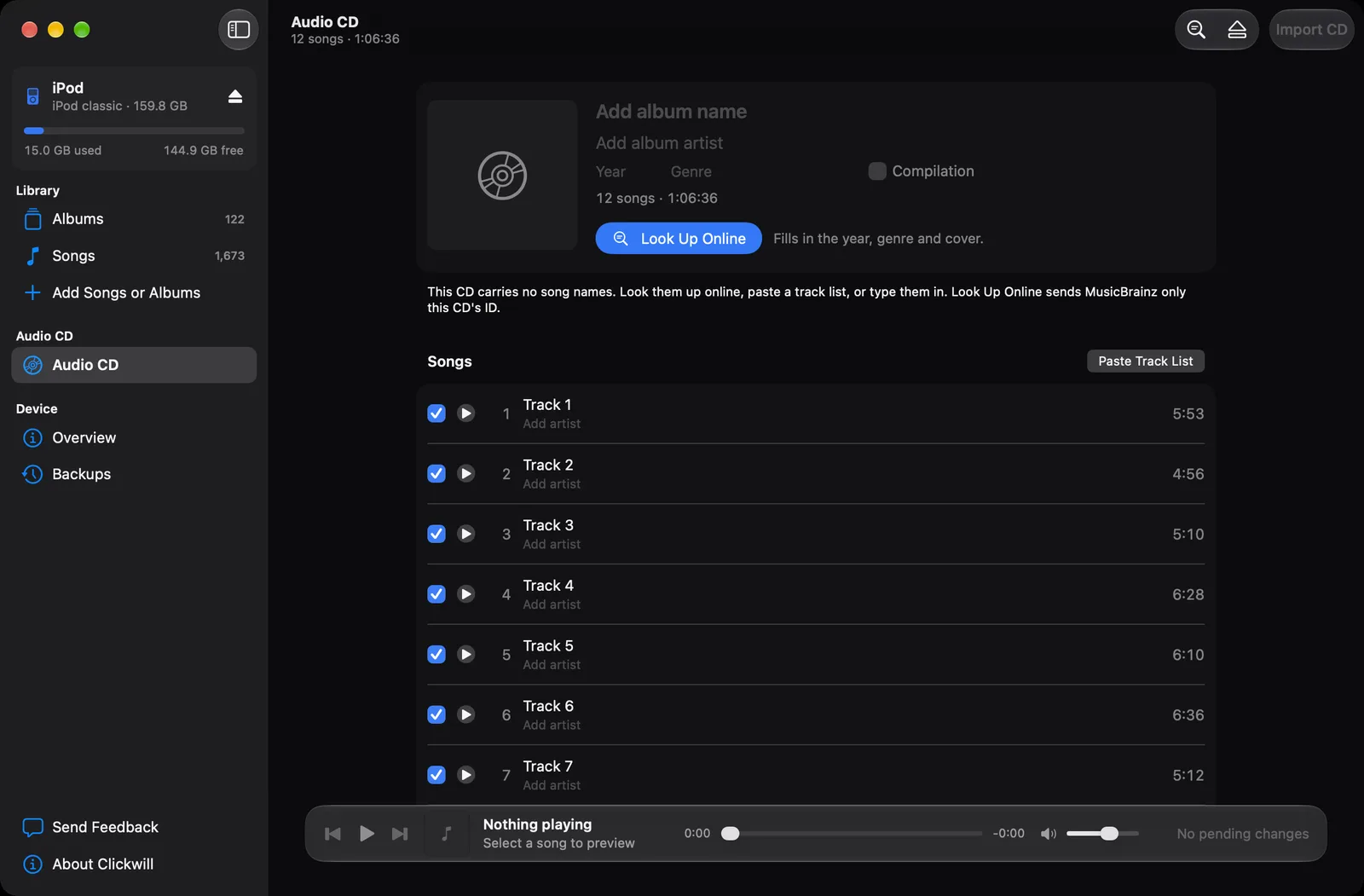Click the album artwork placeholder
Screen dimensions: 1364x896
coord(502,175)
